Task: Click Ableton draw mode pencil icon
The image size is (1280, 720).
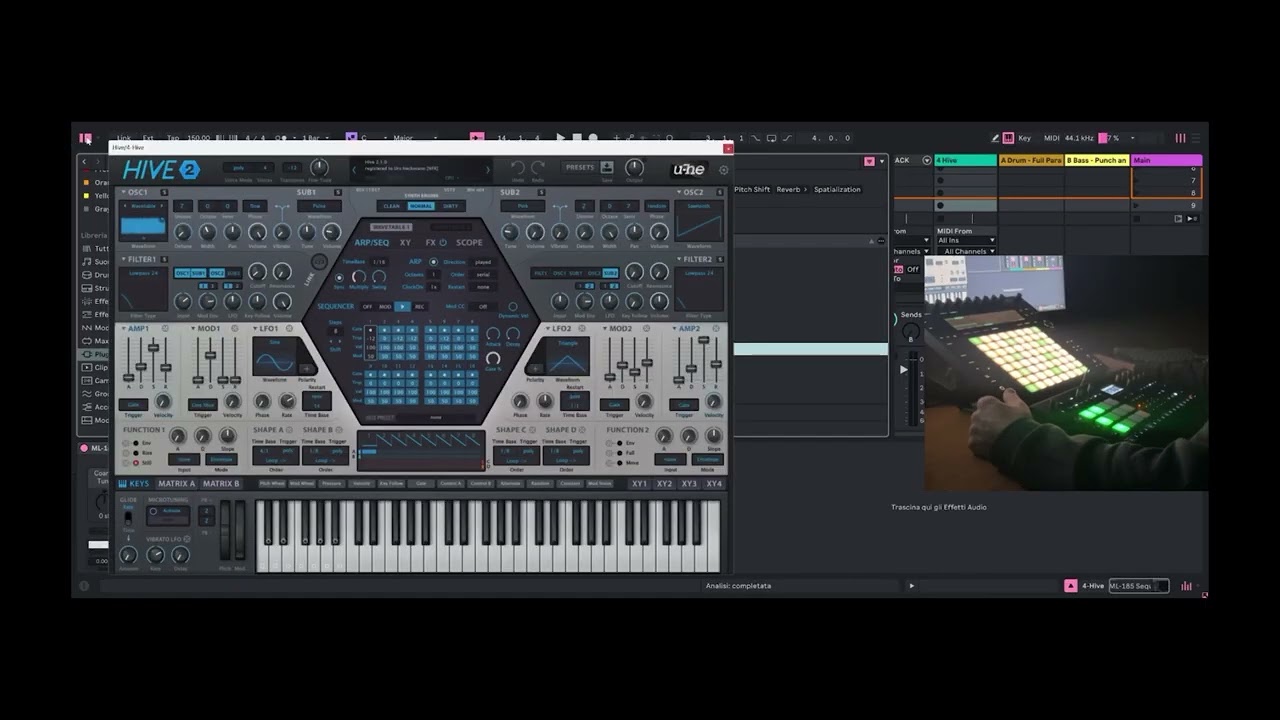Action: point(995,138)
